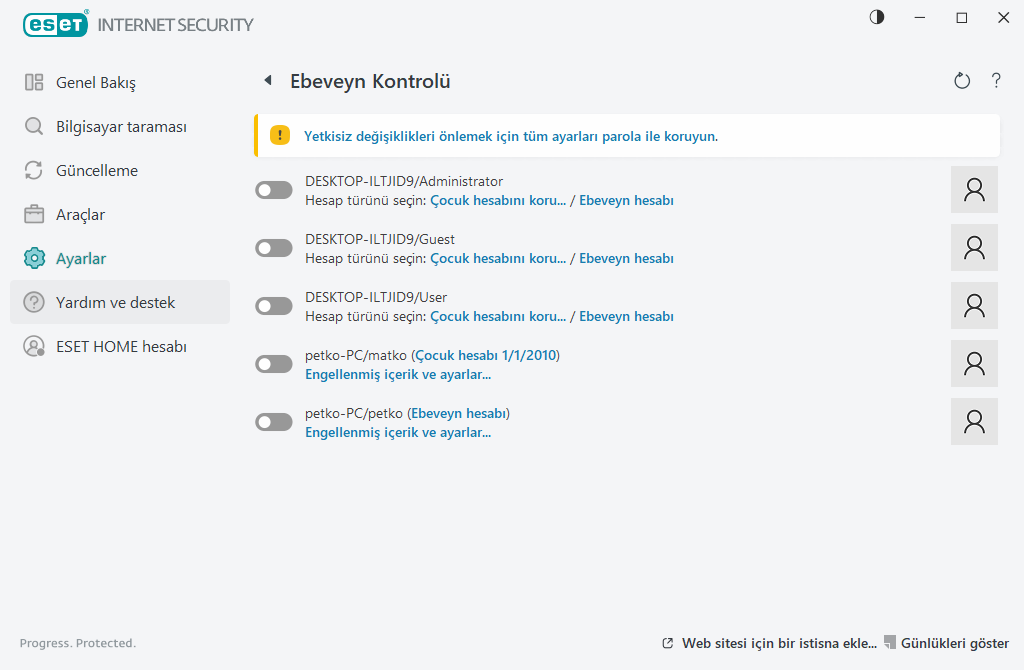Screen dimensions: 1024x670
Task: Click Ebeveyn hesabı link for petko-PC/petko
Action: [x=458, y=413]
